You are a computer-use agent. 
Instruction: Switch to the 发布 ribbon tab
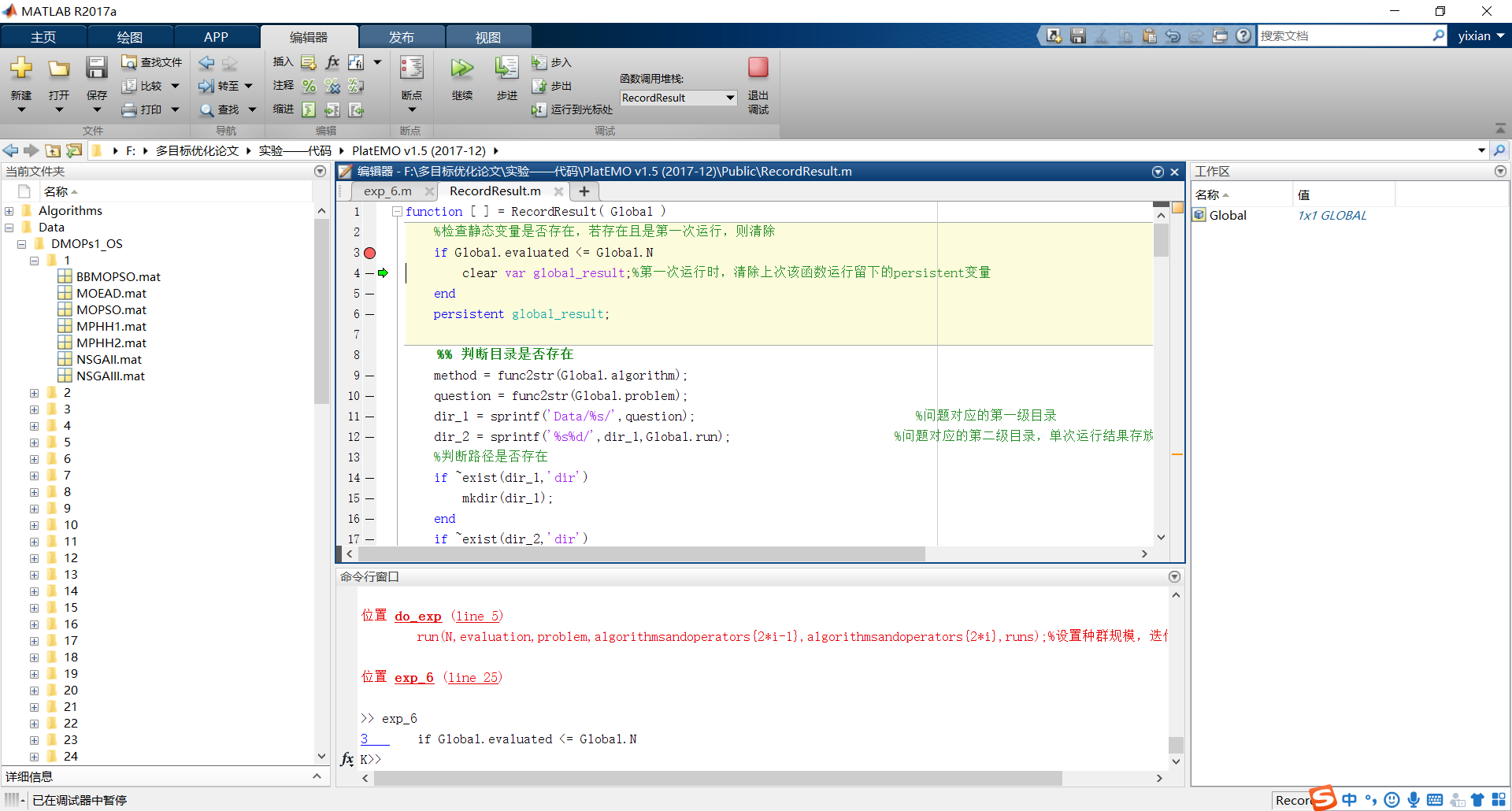point(402,36)
